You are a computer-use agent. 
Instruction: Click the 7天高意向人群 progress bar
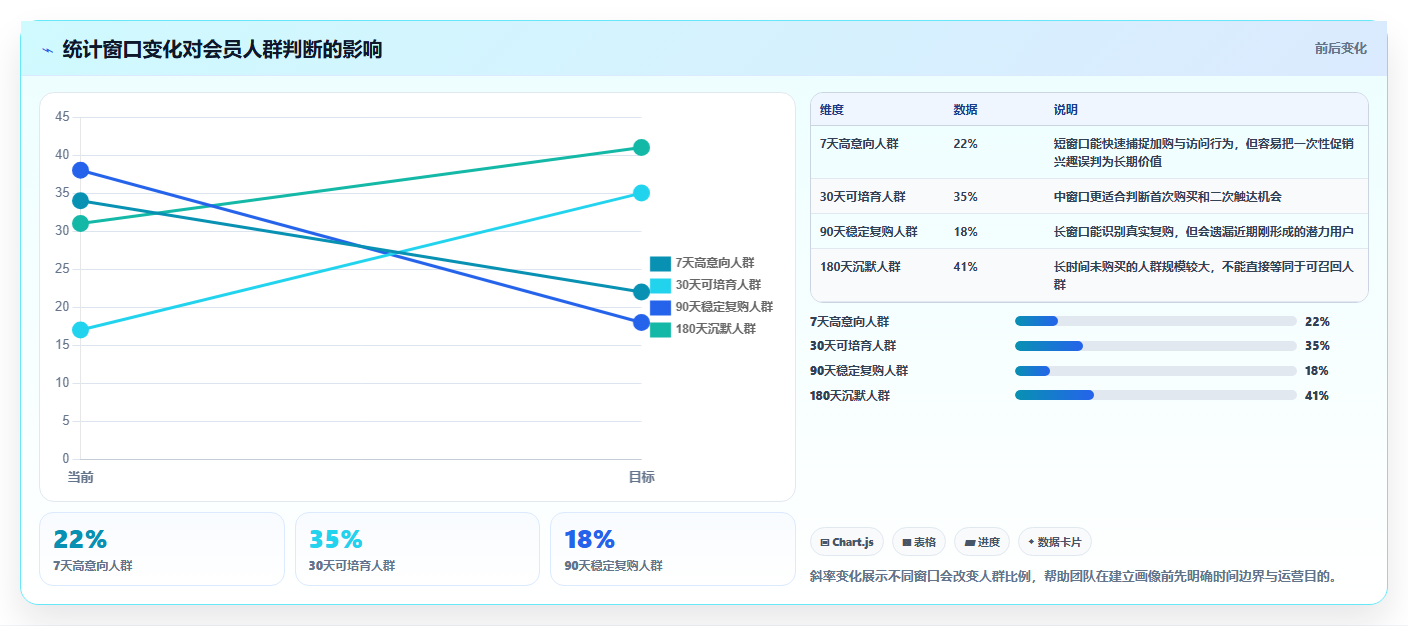pyautogui.click(x=1155, y=321)
